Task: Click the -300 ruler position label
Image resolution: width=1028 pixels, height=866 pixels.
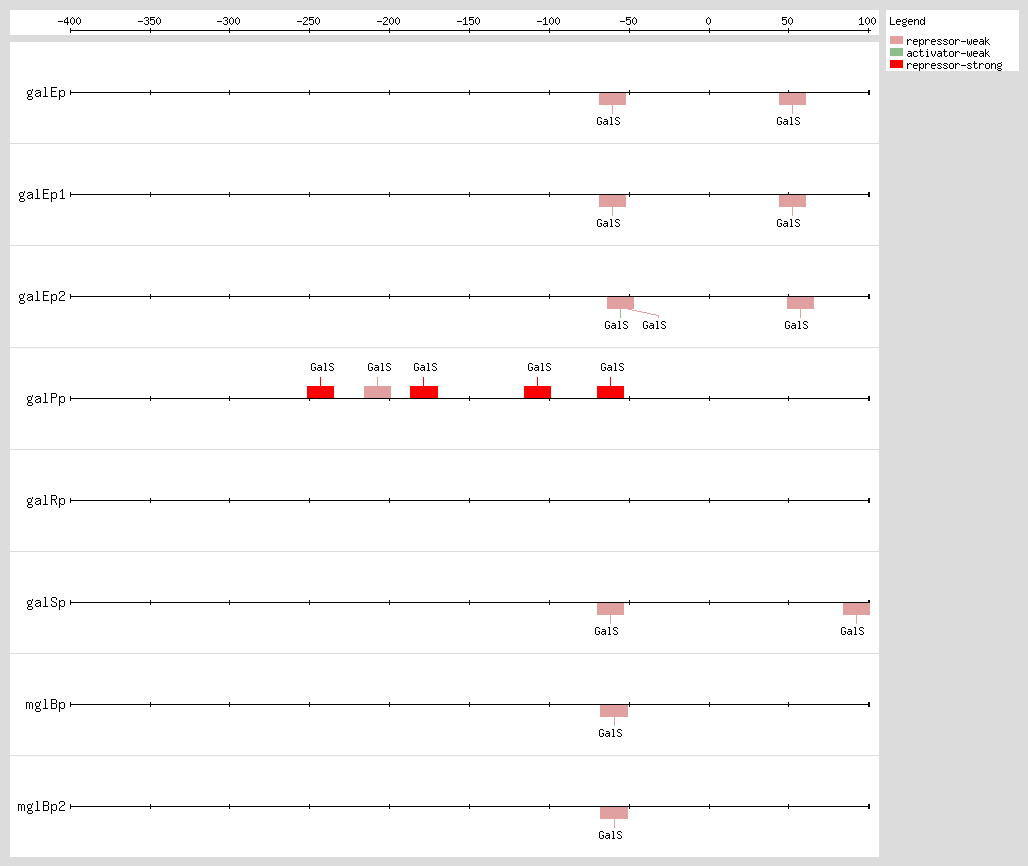Action: [x=229, y=21]
